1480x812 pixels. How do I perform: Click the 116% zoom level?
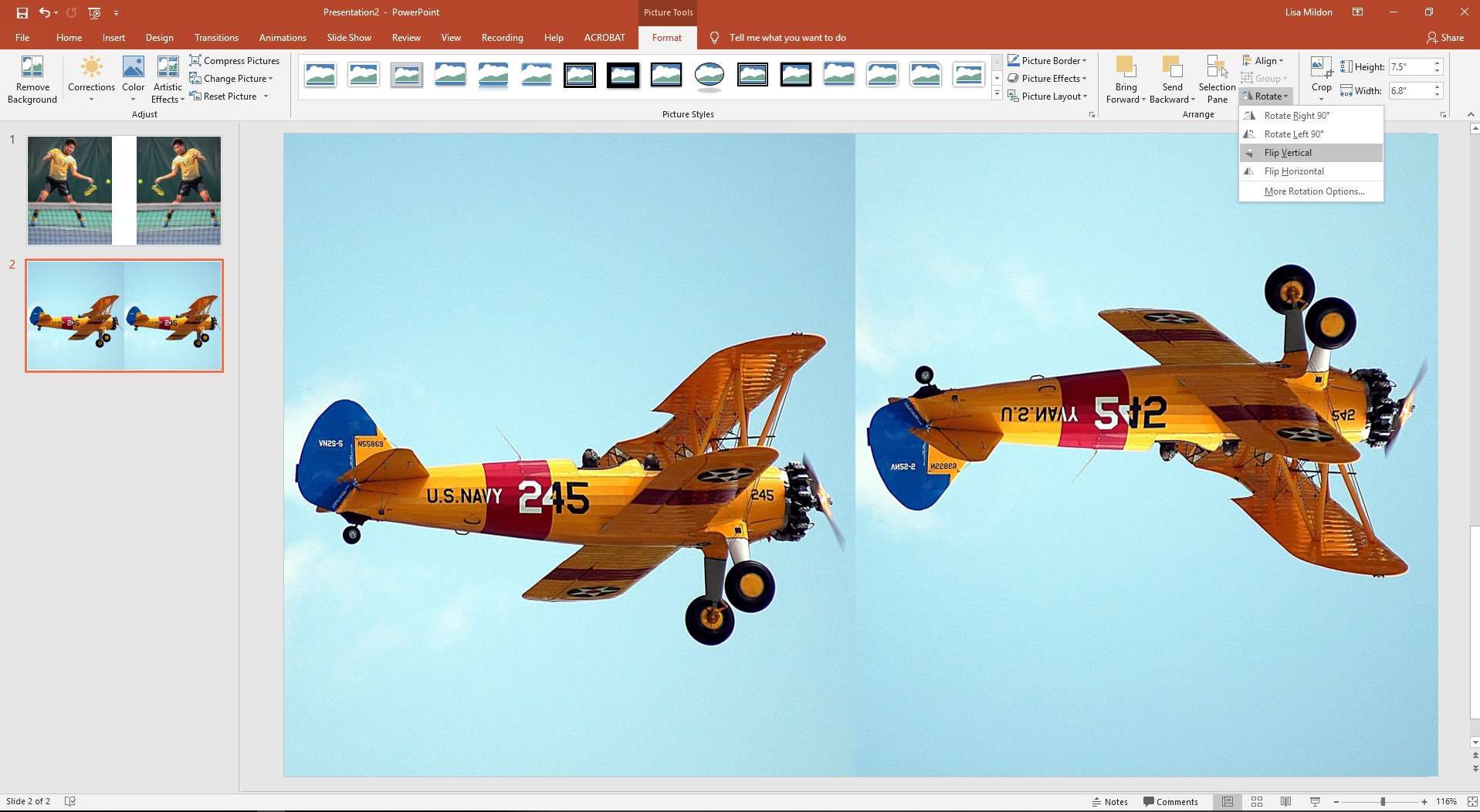[1446, 802]
